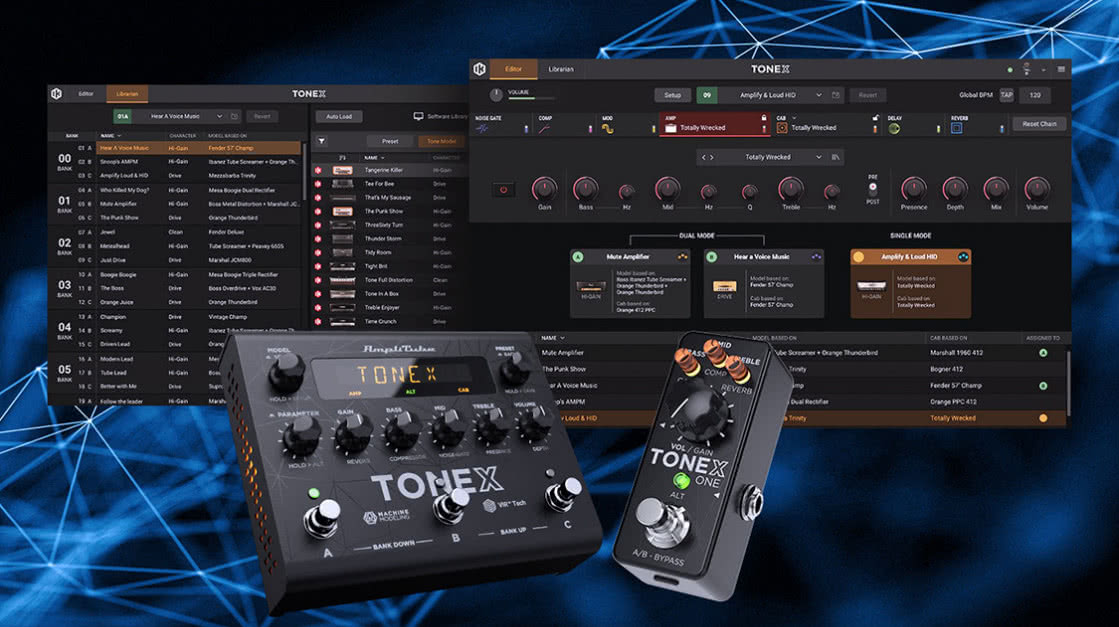
Task: Click the amp Gain knob
Action: click(x=545, y=189)
